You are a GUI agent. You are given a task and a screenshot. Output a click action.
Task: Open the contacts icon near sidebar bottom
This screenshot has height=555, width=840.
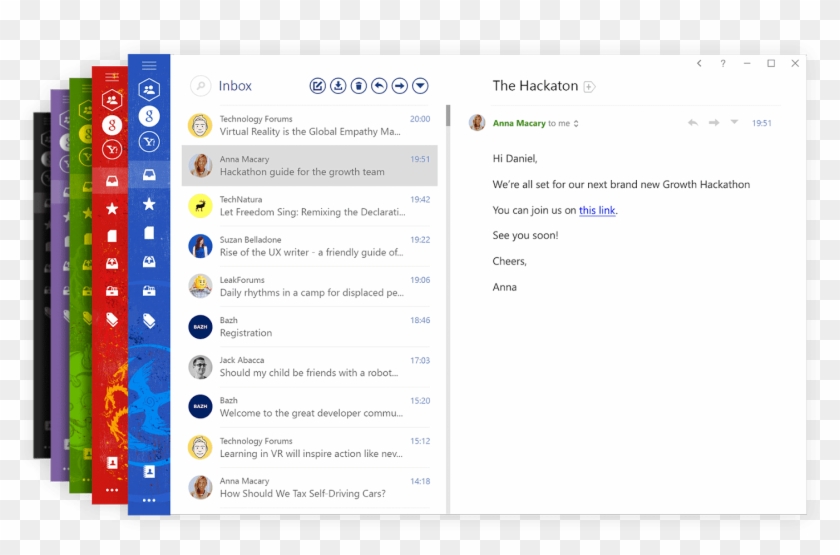[x=149, y=470]
